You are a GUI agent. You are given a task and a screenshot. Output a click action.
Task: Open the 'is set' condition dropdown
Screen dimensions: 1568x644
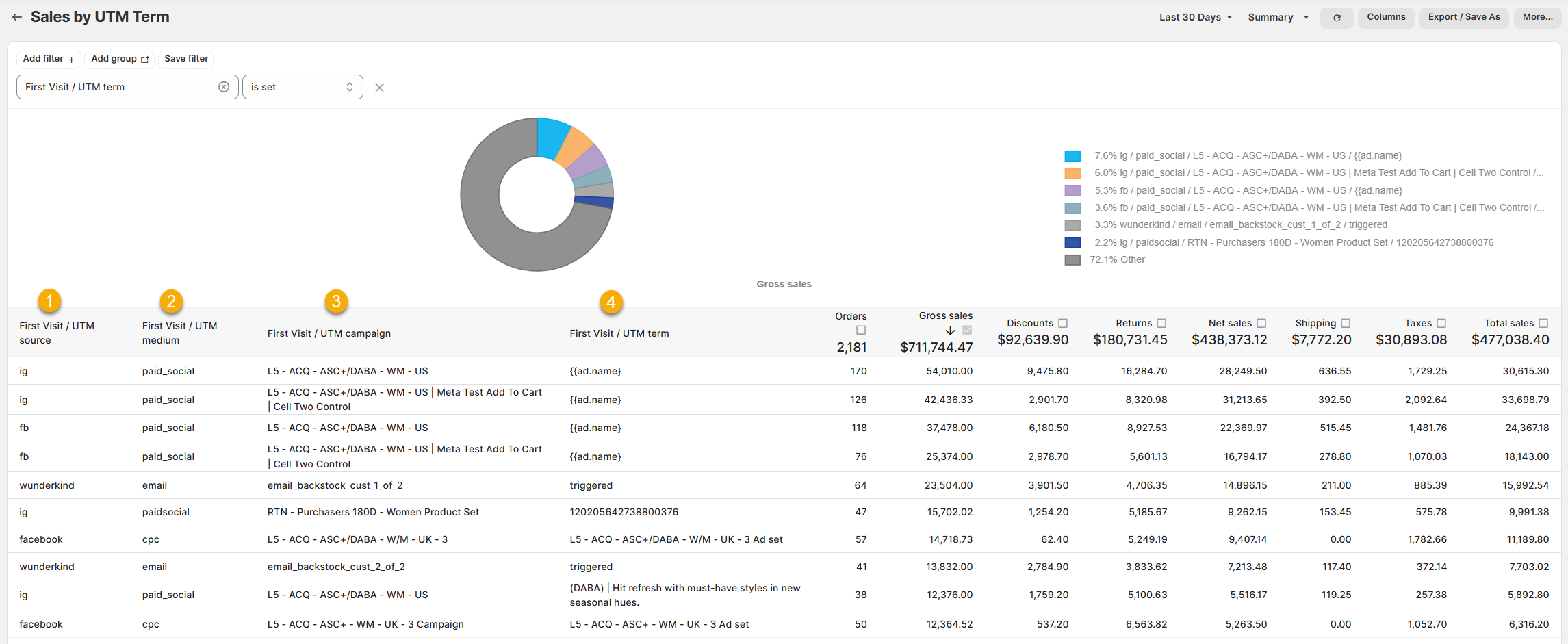302,87
